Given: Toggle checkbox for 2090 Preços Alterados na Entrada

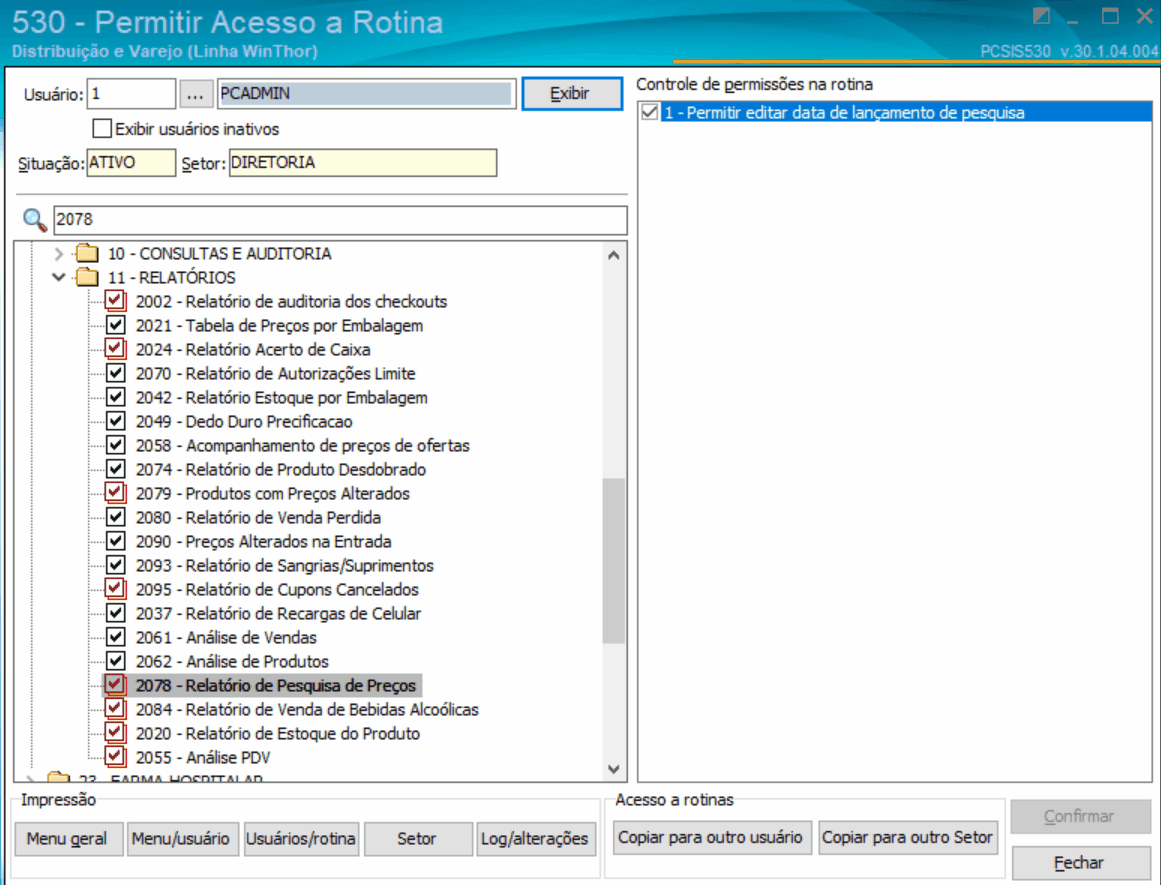Looking at the screenshot, I should click(116, 541).
